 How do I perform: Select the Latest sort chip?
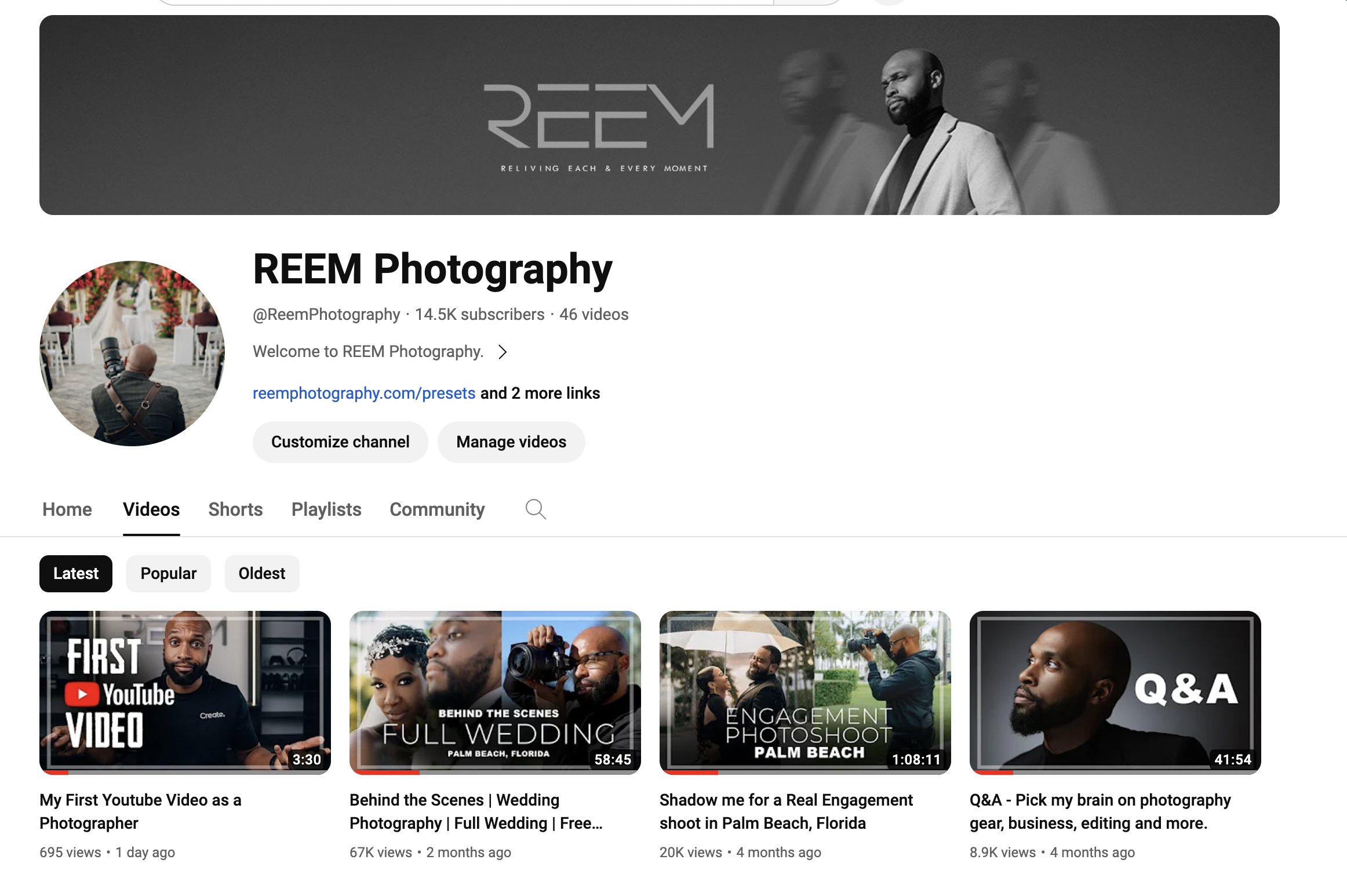76,574
